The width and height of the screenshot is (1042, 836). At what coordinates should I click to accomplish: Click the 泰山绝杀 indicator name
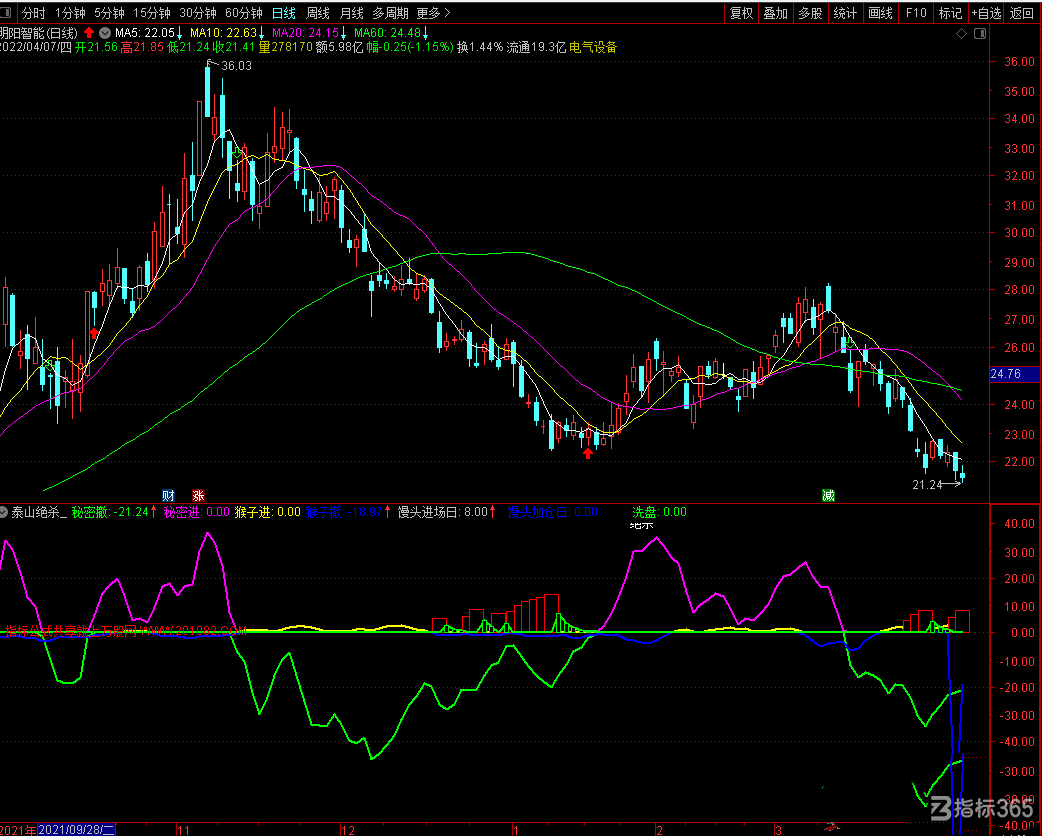39,512
